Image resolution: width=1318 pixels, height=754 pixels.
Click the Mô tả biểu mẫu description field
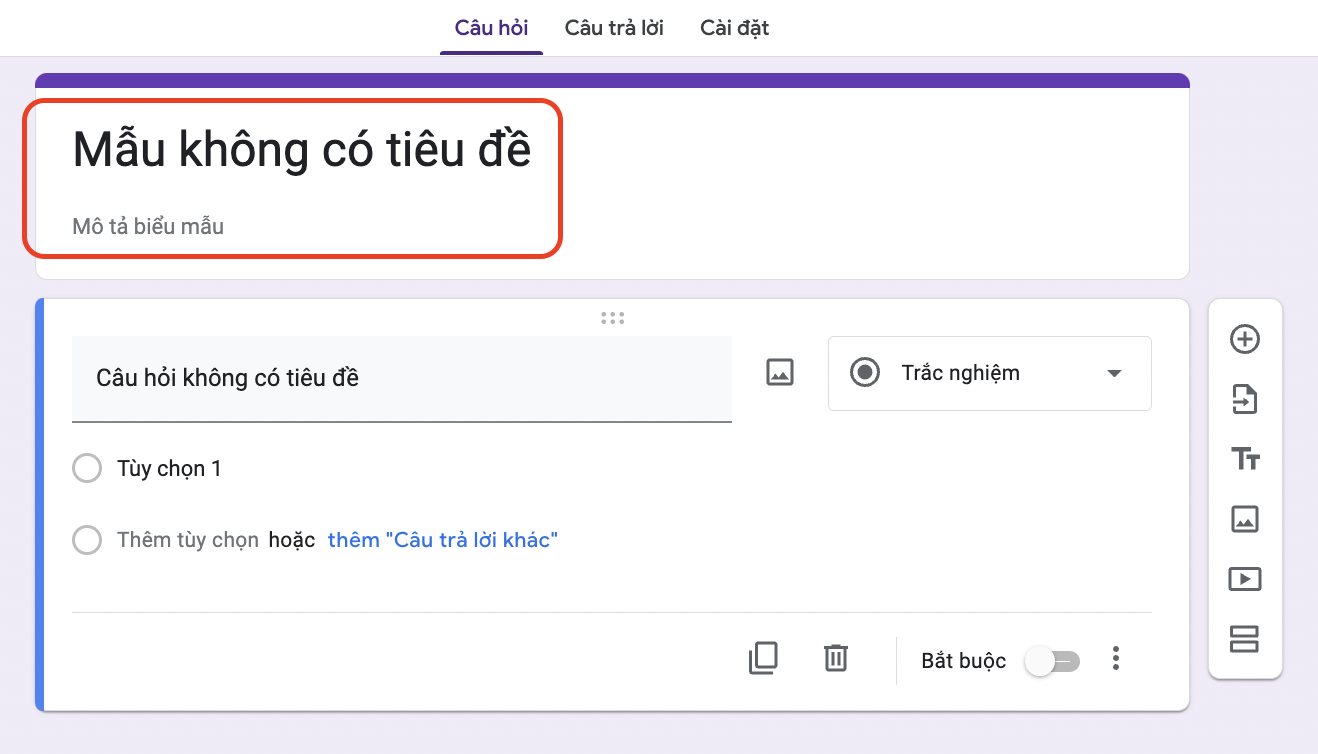[148, 226]
